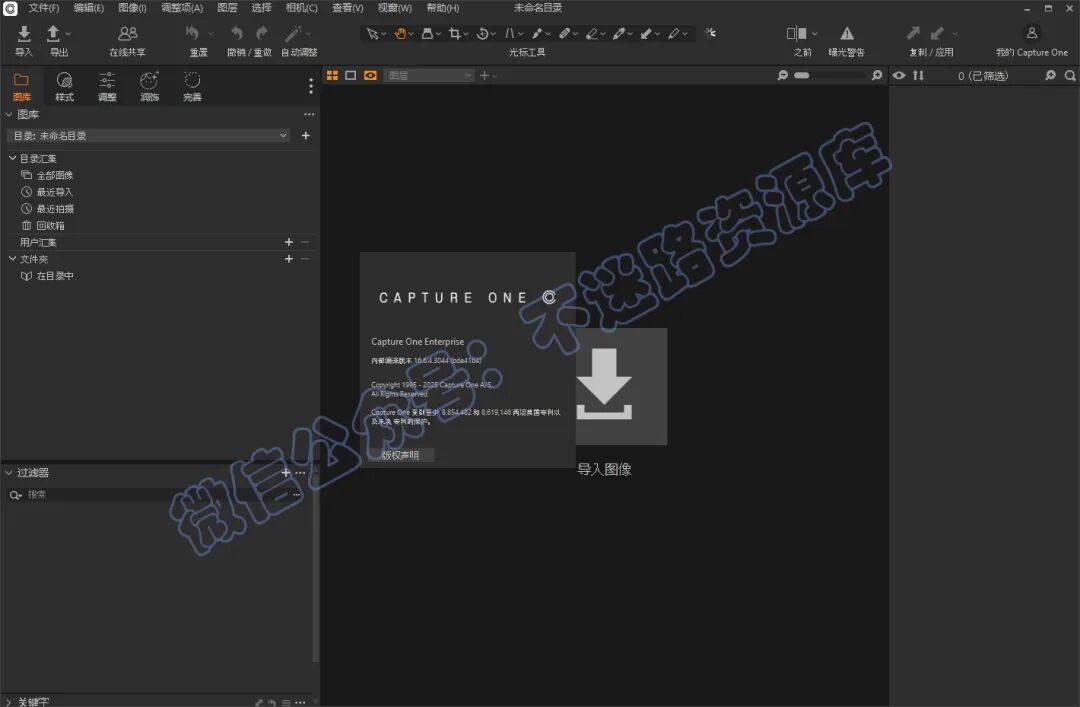The height and width of the screenshot is (707, 1080).
Task: Switch to the 润饰 retouch tab
Action: (149, 88)
